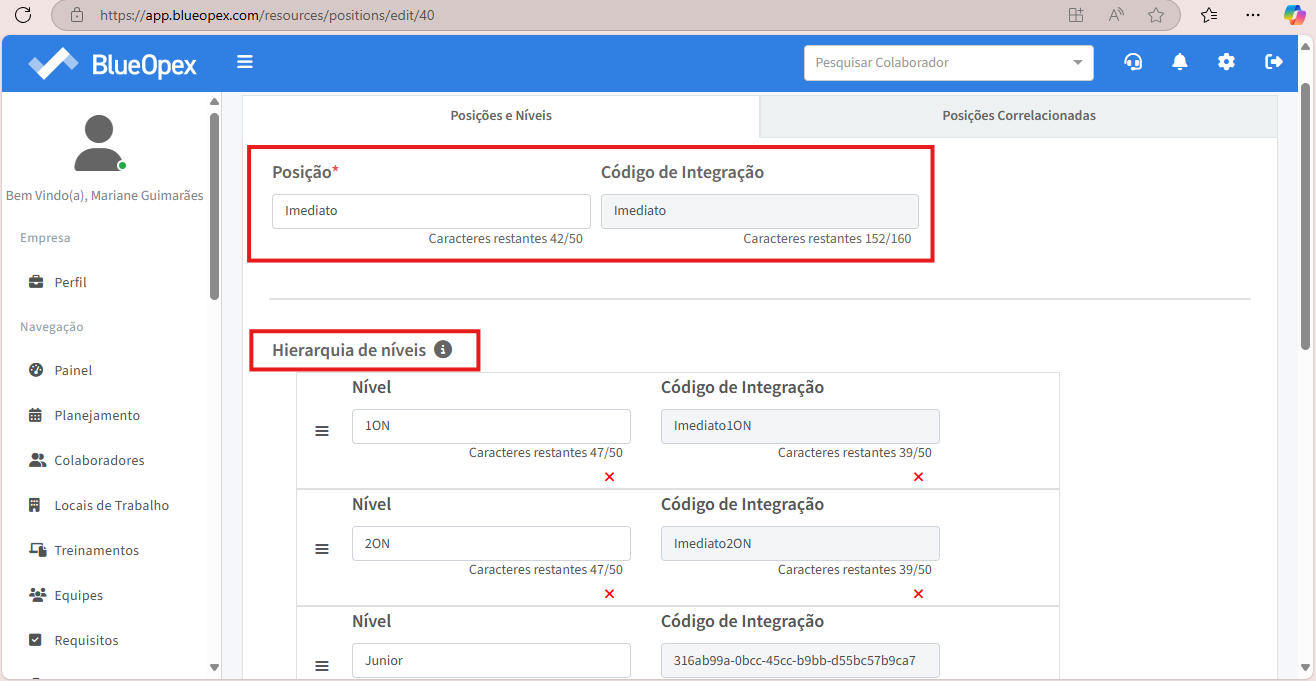The height and width of the screenshot is (681, 1316).
Task: Click the Imediato1ON integration code field
Action: (800, 426)
